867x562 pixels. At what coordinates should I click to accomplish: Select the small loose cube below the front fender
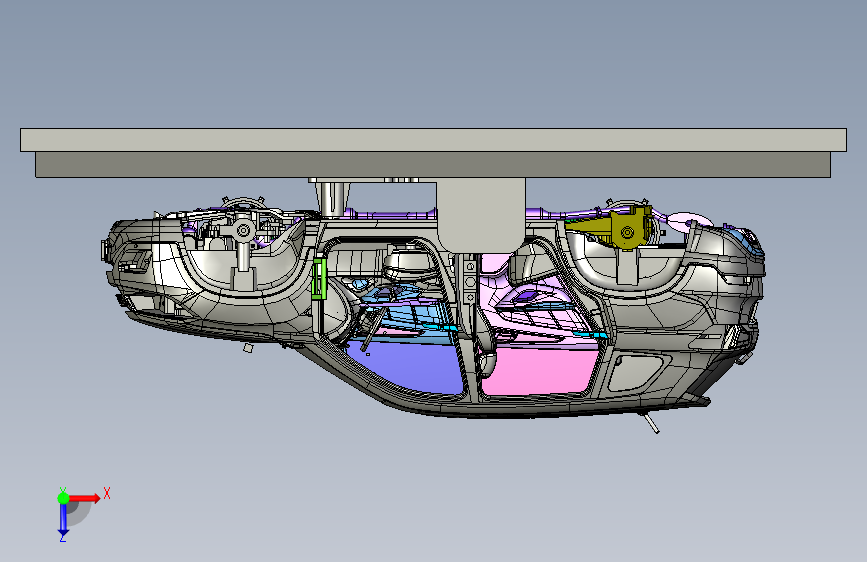[248, 347]
